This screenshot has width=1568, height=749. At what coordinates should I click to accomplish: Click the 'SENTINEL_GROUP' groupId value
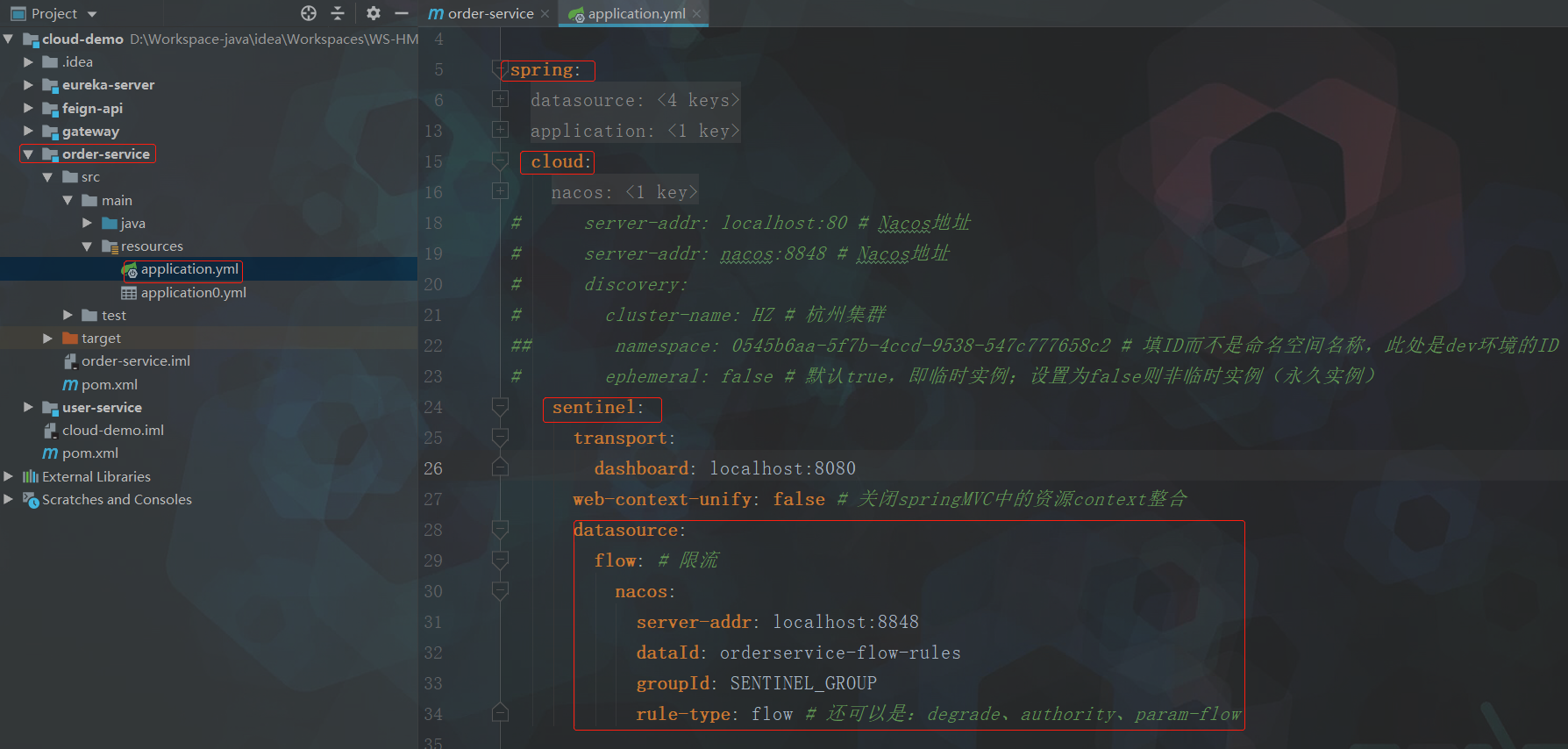804,683
